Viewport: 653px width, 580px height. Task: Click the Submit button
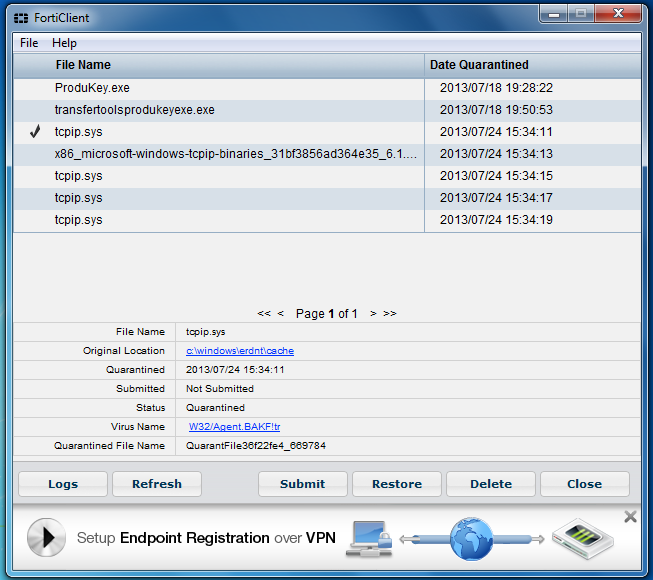pos(303,484)
